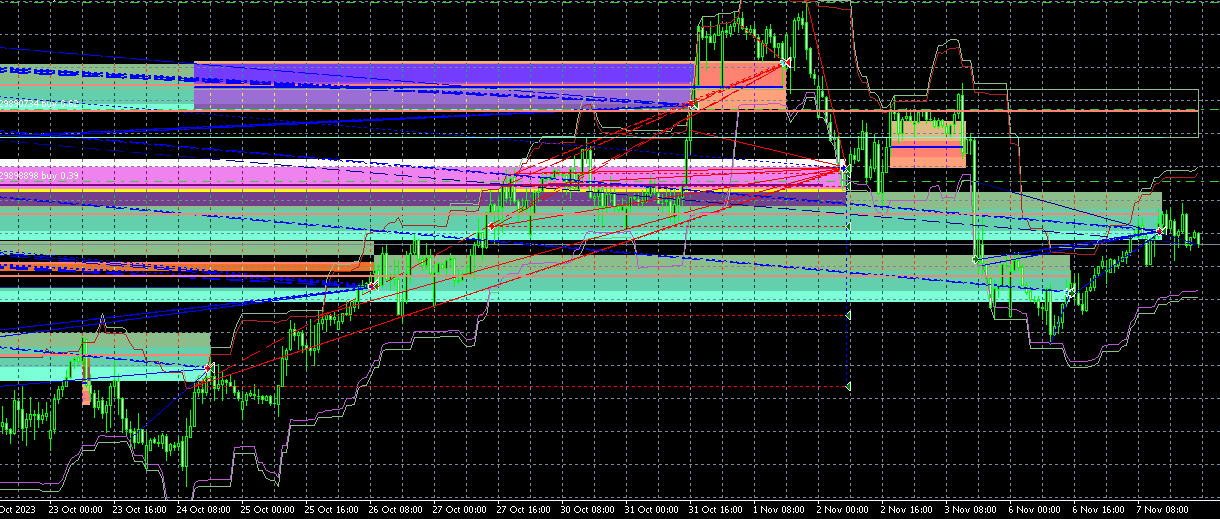Click the '26 Oct 08:00' date label
The width and height of the screenshot is (1220, 519).
click(x=397, y=510)
